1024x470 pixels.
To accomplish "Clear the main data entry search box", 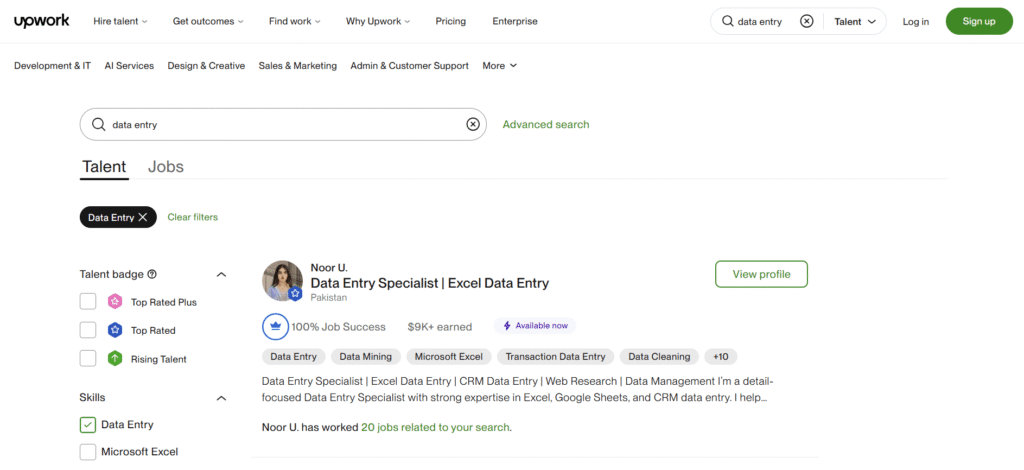I will point(473,124).
